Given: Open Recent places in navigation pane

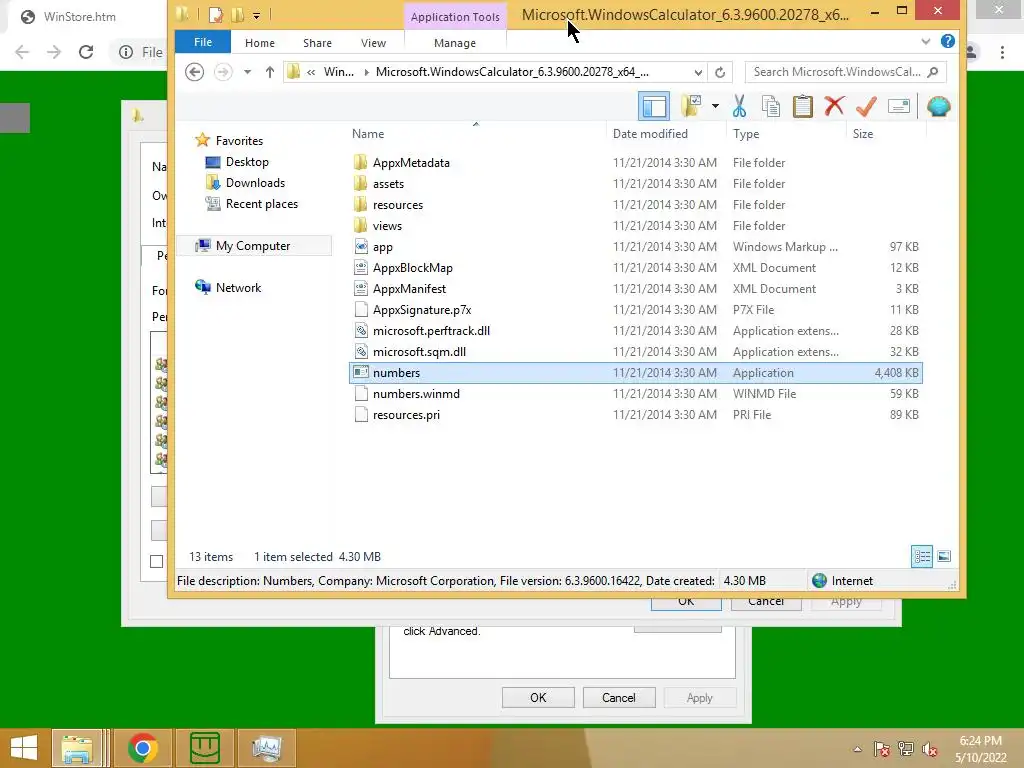Looking at the screenshot, I should click(x=262, y=204).
